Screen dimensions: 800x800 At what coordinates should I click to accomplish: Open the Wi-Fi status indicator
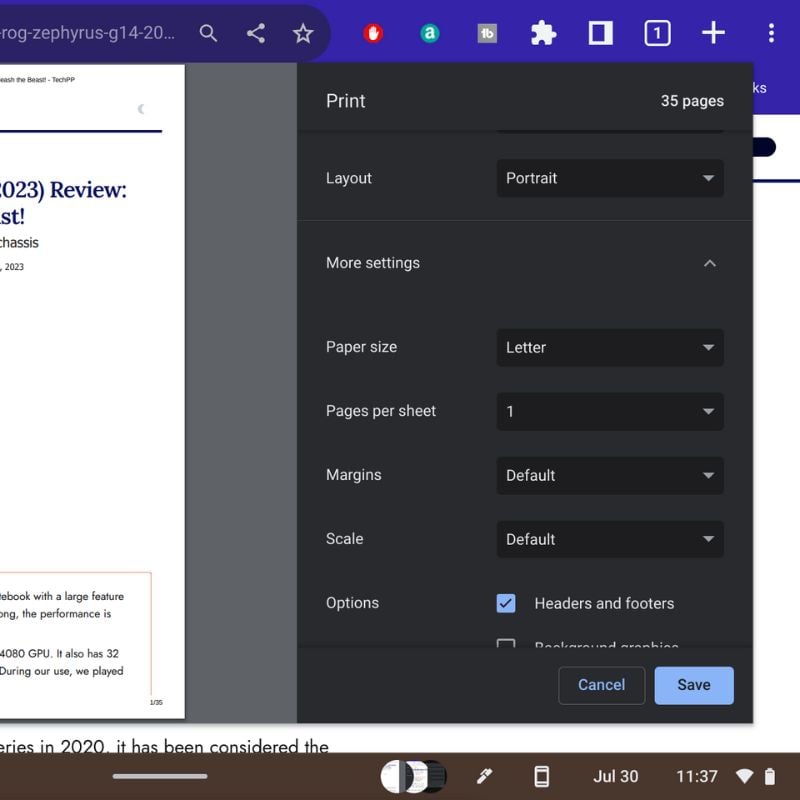click(744, 776)
